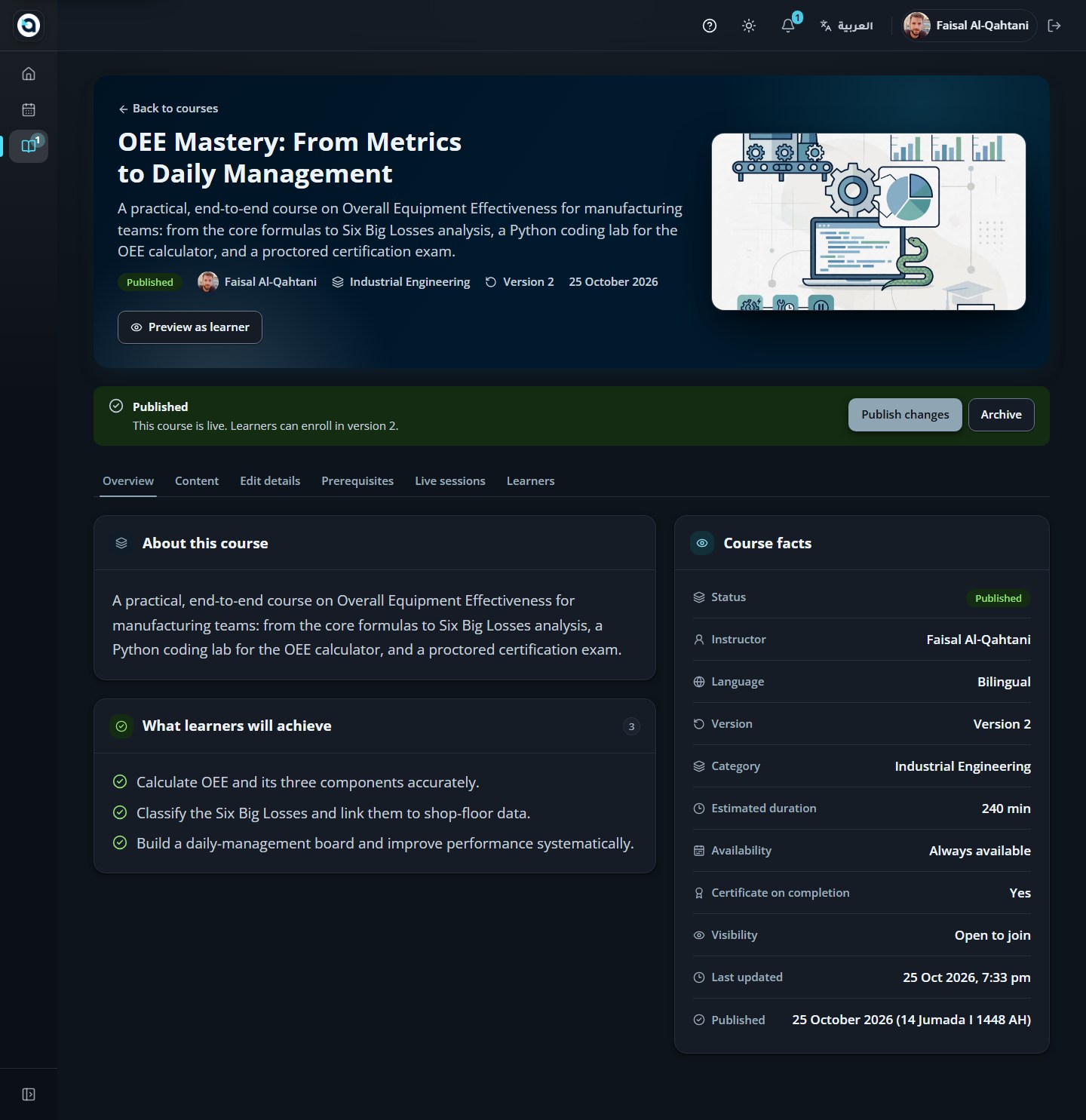The width and height of the screenshot is (1086, 1120).
Task: Open the Learners tab
Action: (530, 481)
